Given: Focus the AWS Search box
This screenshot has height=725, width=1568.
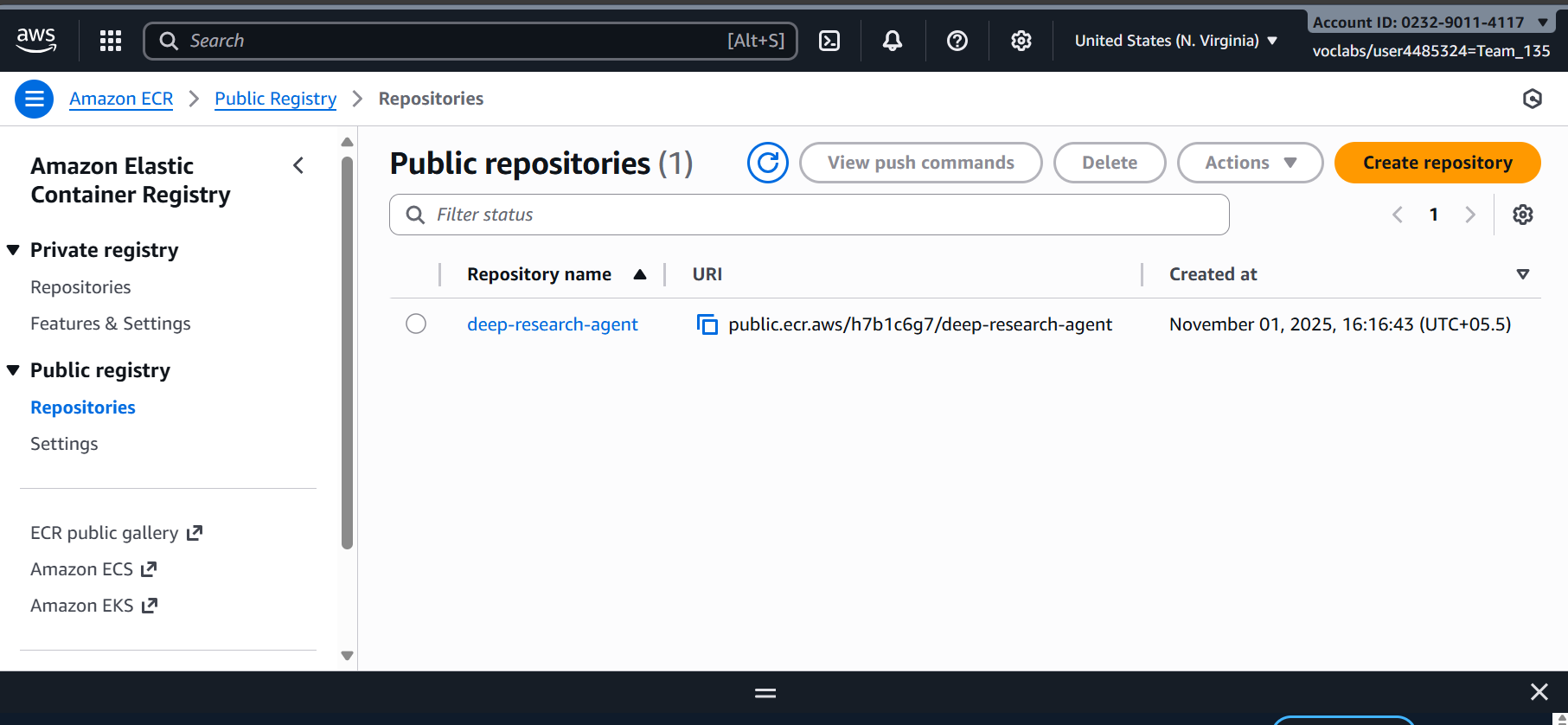Looking at the screenshot, I should click(470, 41).
